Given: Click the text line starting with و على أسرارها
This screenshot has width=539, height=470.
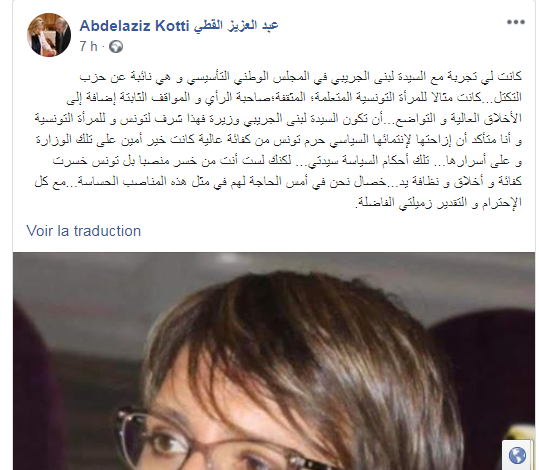Looking at the screenshot, I should (x=287, y=161).
